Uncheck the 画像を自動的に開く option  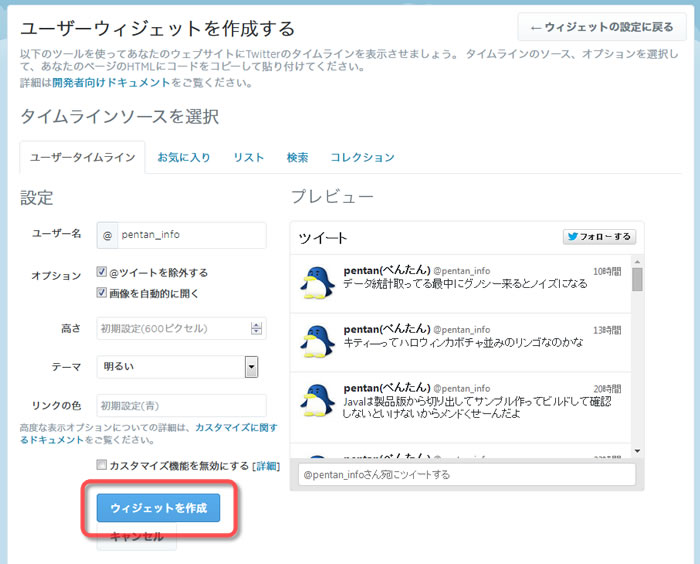102,292
